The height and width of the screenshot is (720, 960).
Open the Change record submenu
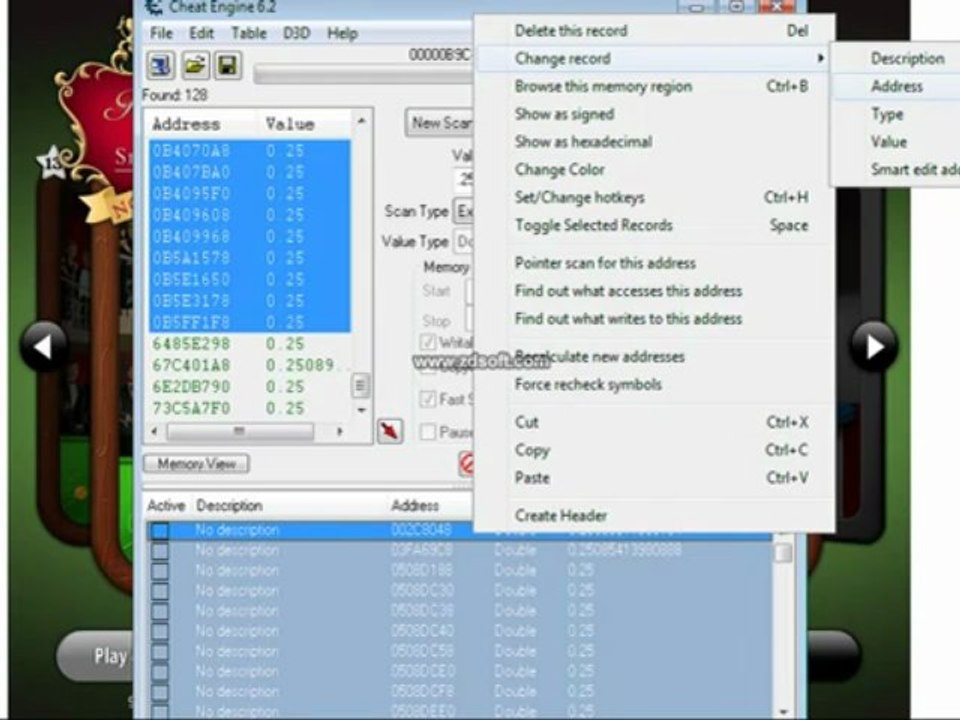(x=654, y=58)
